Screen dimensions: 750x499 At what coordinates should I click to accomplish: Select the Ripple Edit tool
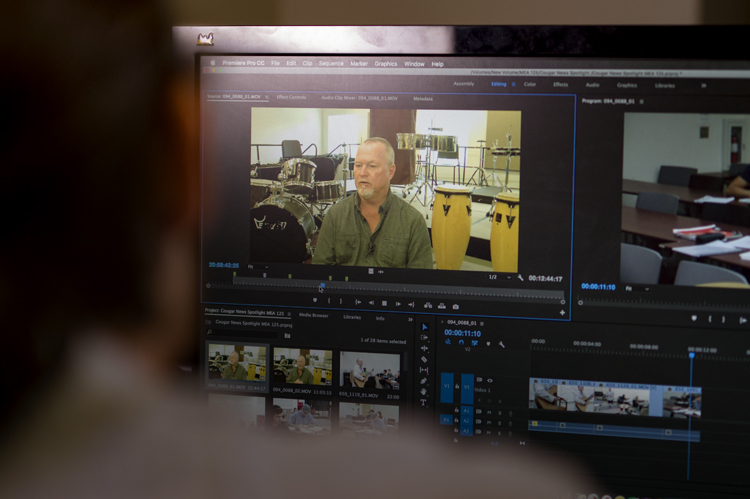point(424,348)
